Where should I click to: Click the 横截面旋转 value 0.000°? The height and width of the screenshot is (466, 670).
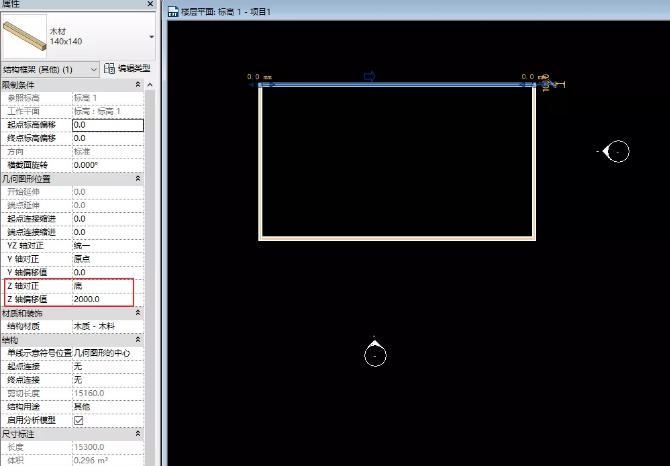point(108,165)
